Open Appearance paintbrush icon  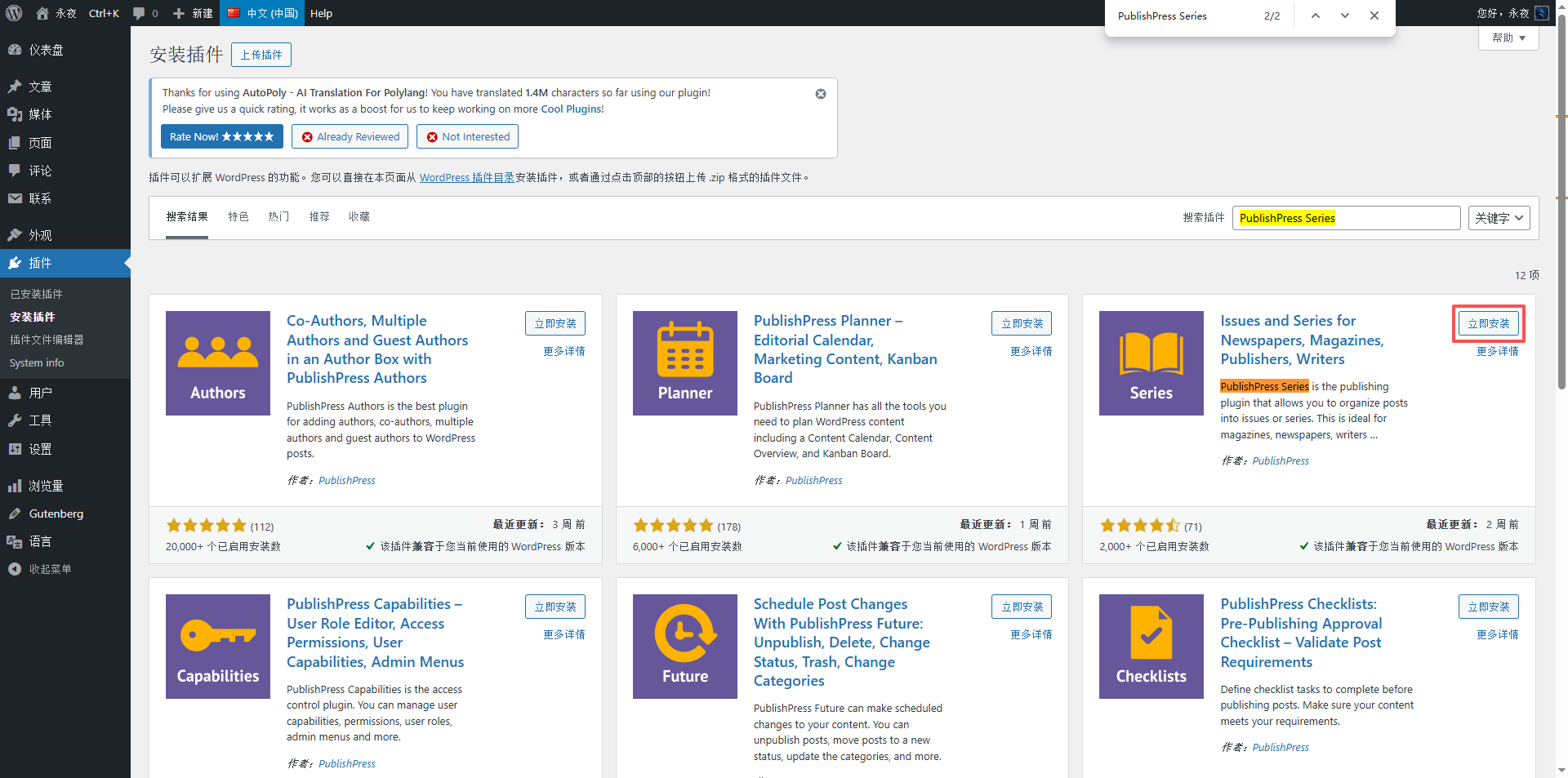pyautogui.click(x=15, y=235)
